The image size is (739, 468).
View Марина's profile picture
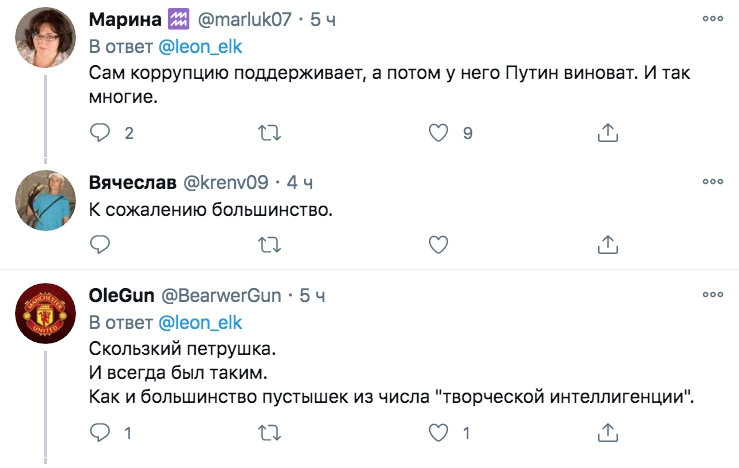(46, 43)
